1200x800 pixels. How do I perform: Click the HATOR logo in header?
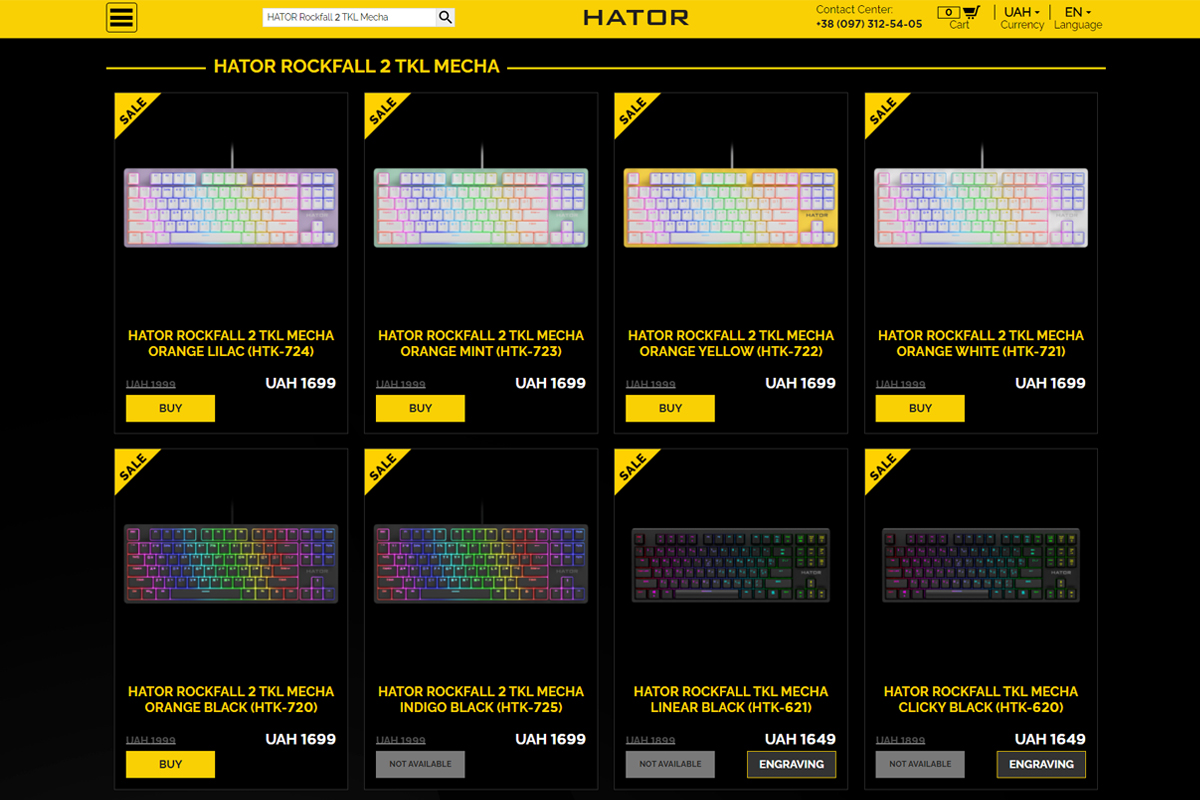pos(636,18)
